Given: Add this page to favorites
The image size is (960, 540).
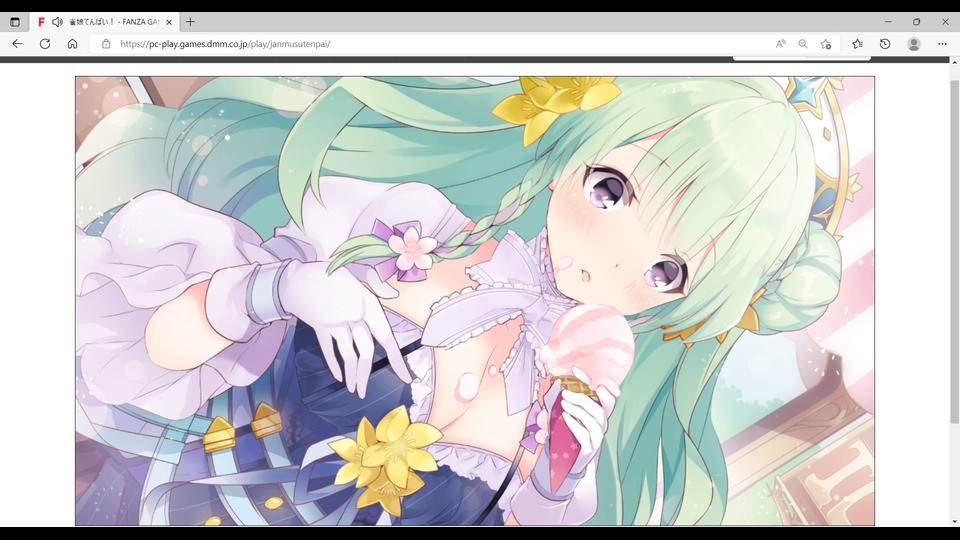Looking at the screenshot, I should coord(825,44).
